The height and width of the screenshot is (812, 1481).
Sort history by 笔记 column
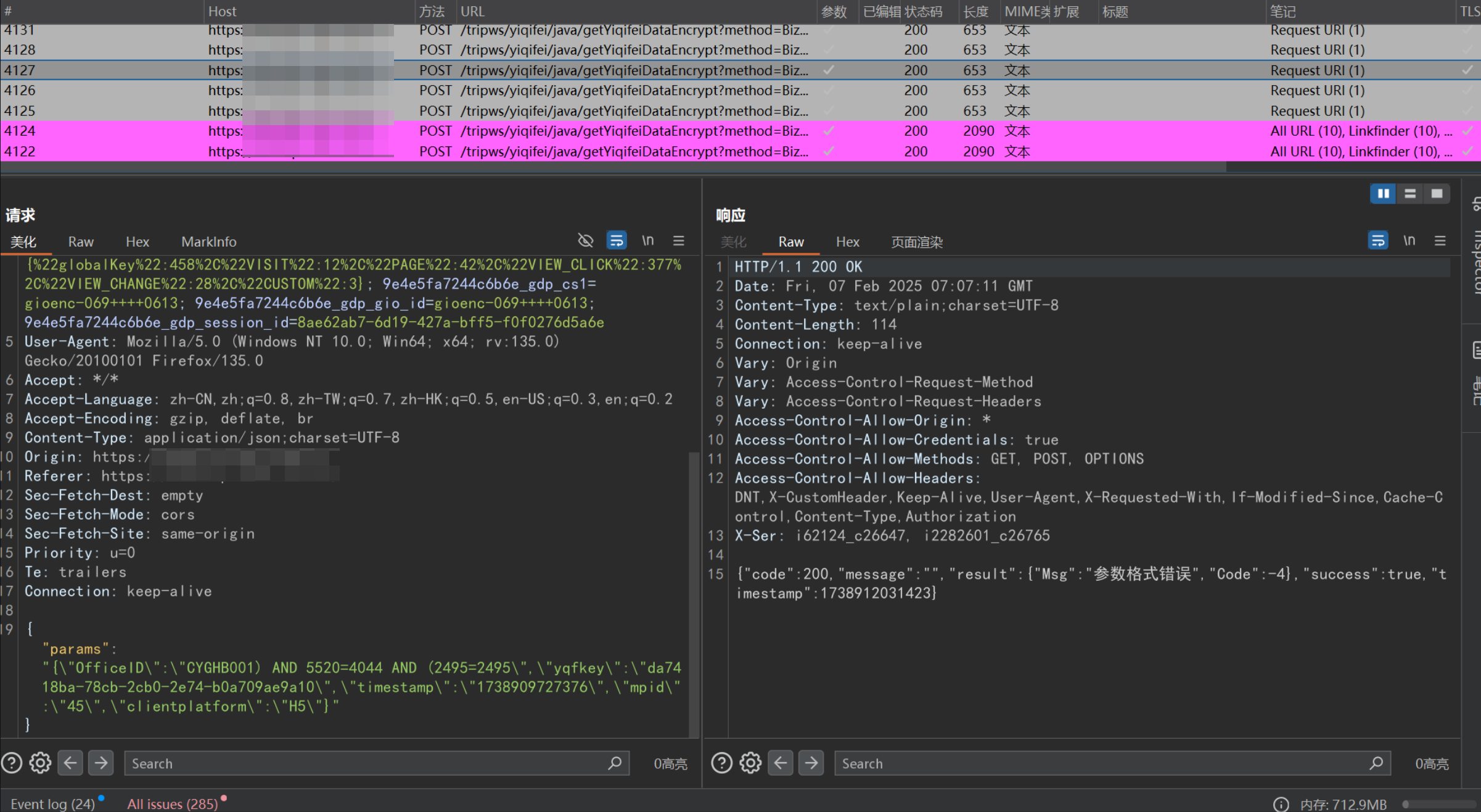tap(1360, 12)
